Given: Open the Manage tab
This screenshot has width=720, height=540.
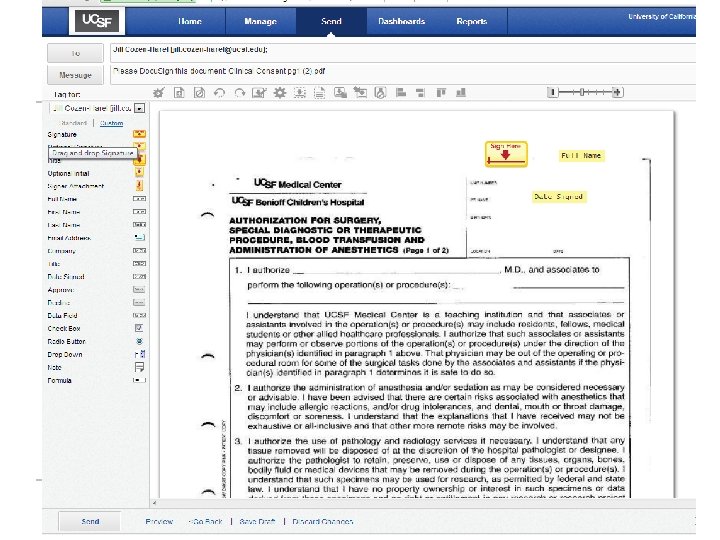Looking at the screenshot, I should point(260,21).
